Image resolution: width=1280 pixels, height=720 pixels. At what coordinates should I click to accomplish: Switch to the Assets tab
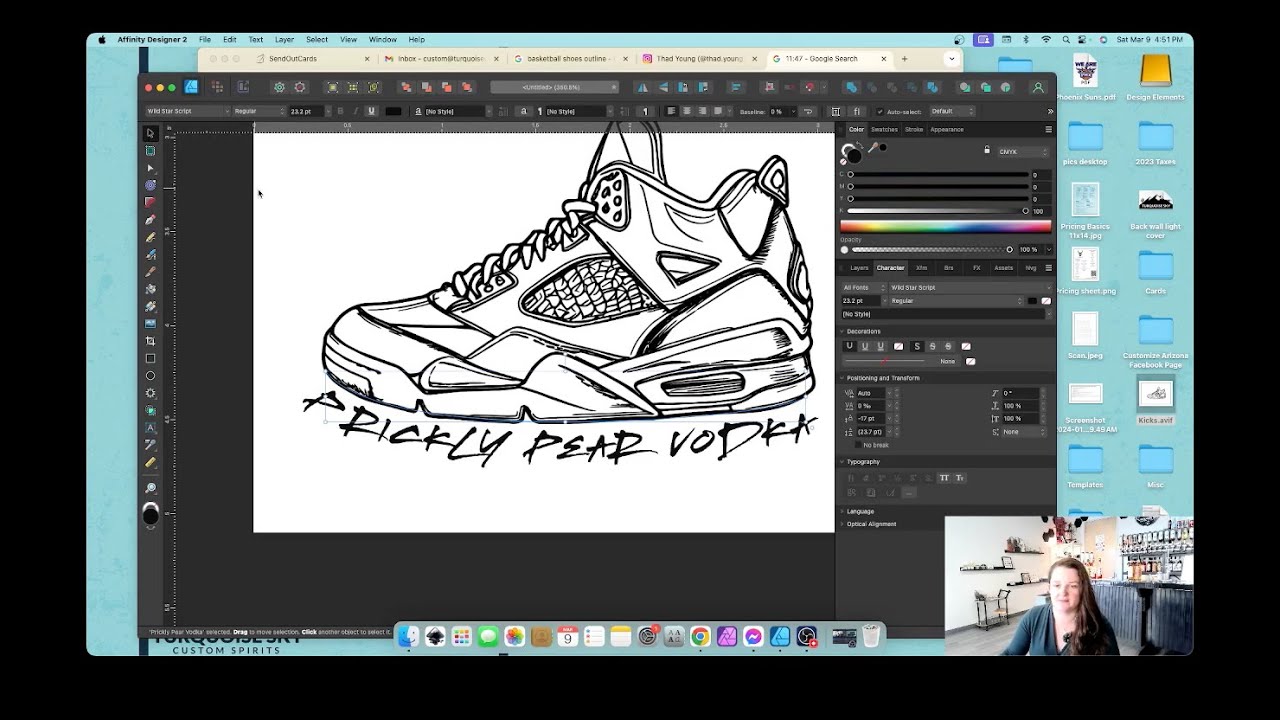tap(1003, 267)
